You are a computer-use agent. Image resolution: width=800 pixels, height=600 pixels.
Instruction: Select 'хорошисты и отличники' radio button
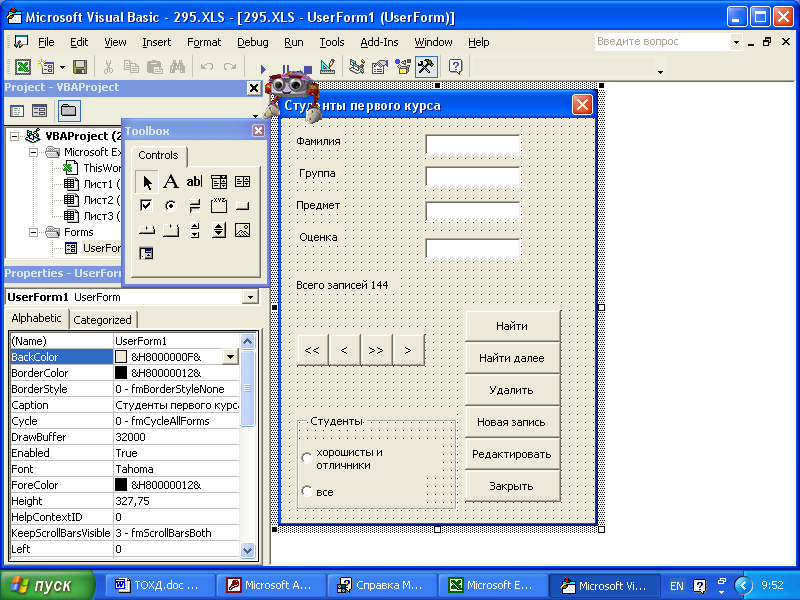(307, 458)
